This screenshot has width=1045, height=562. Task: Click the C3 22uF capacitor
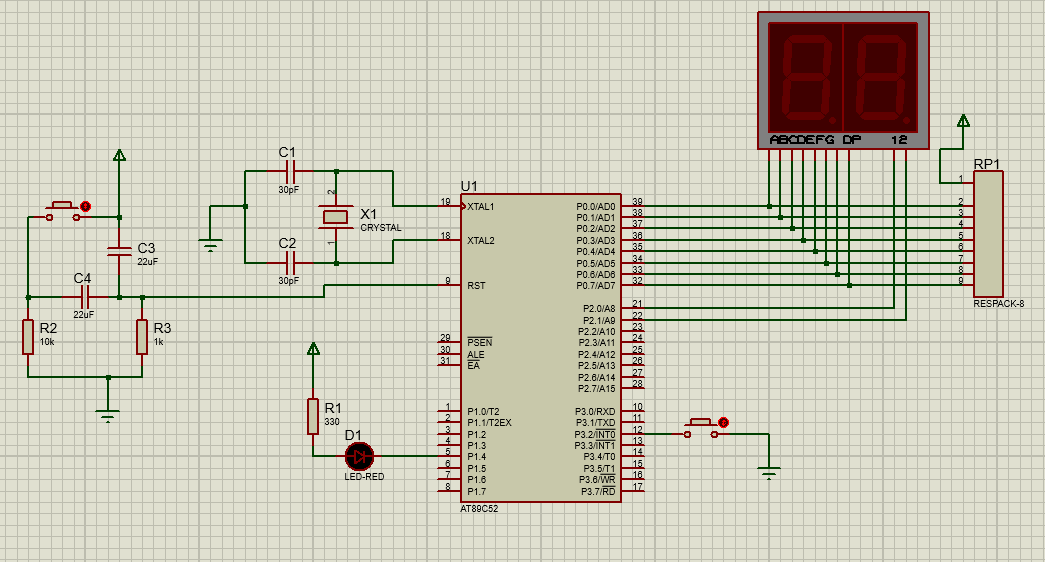click(x=119, y=248)
